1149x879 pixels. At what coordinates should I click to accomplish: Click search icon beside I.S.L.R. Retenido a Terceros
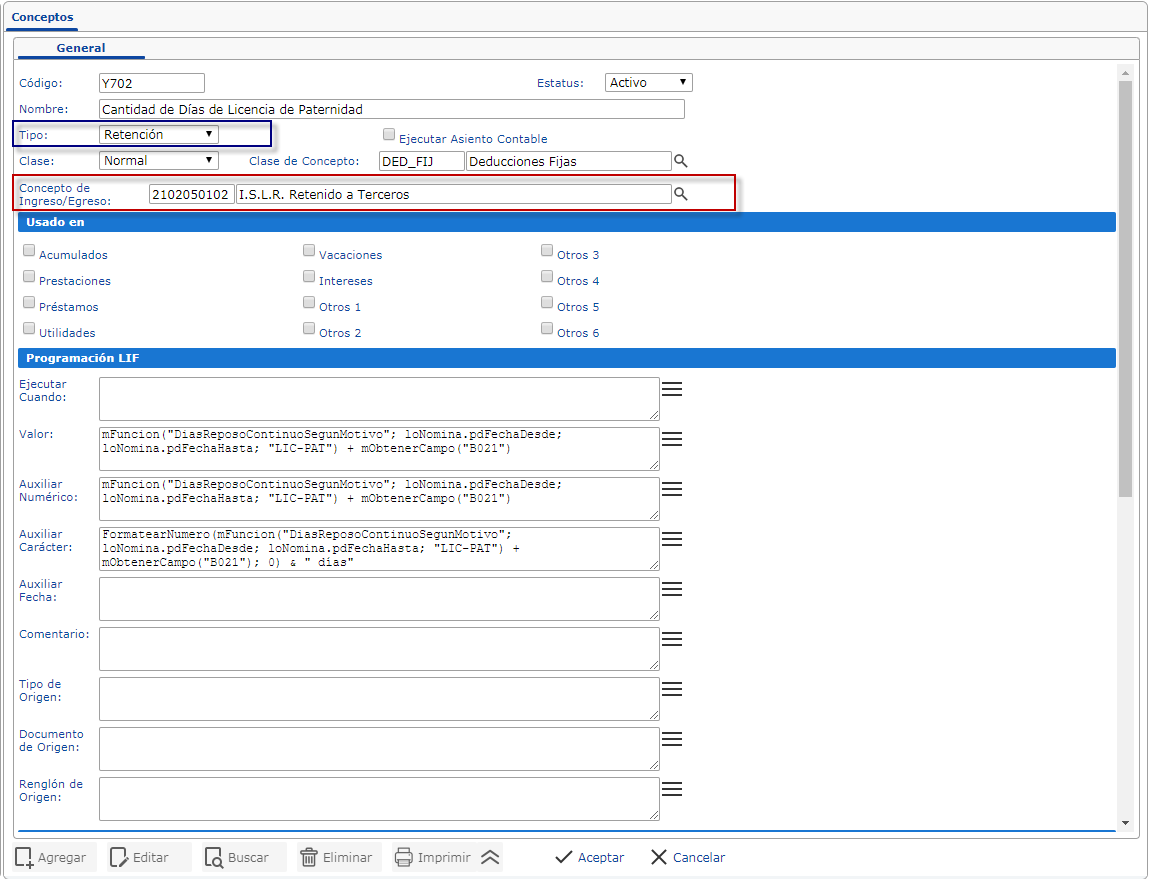pyautogui.click(x=680, y=195)
